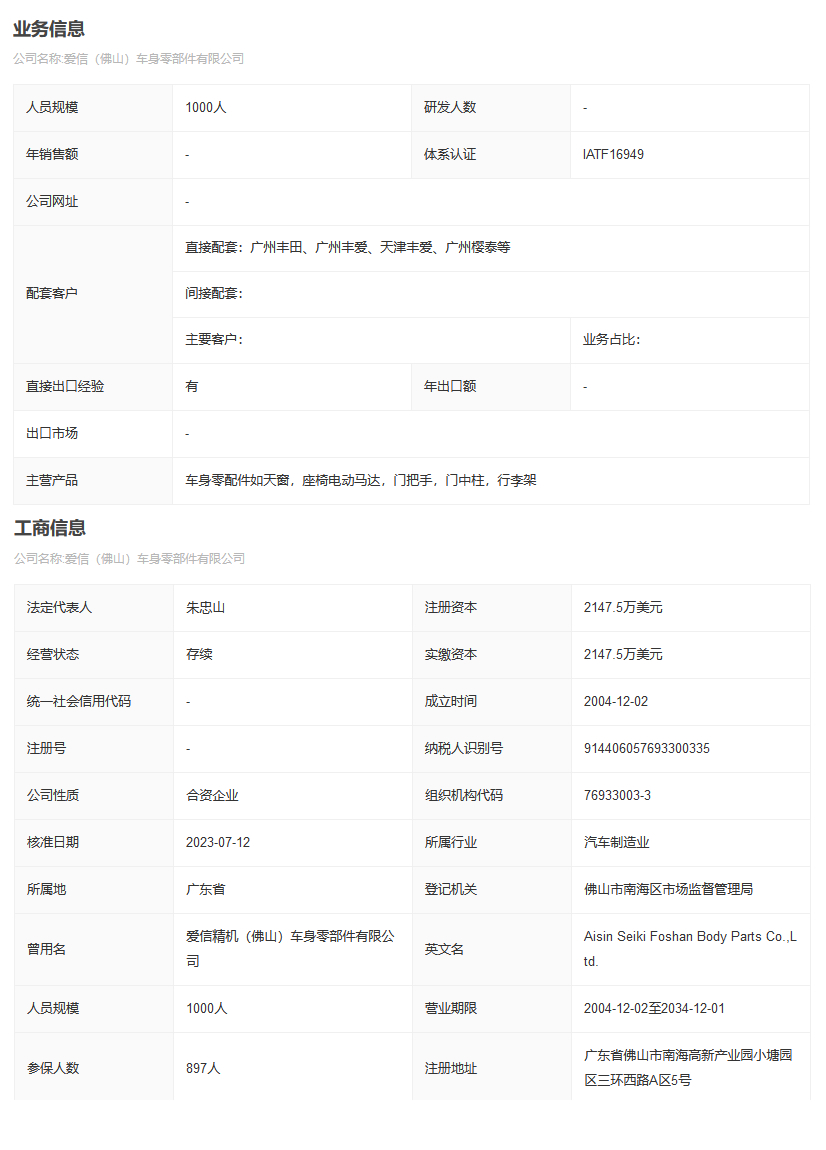Click the 经营状态 value 存续

(x=199, y=654)
